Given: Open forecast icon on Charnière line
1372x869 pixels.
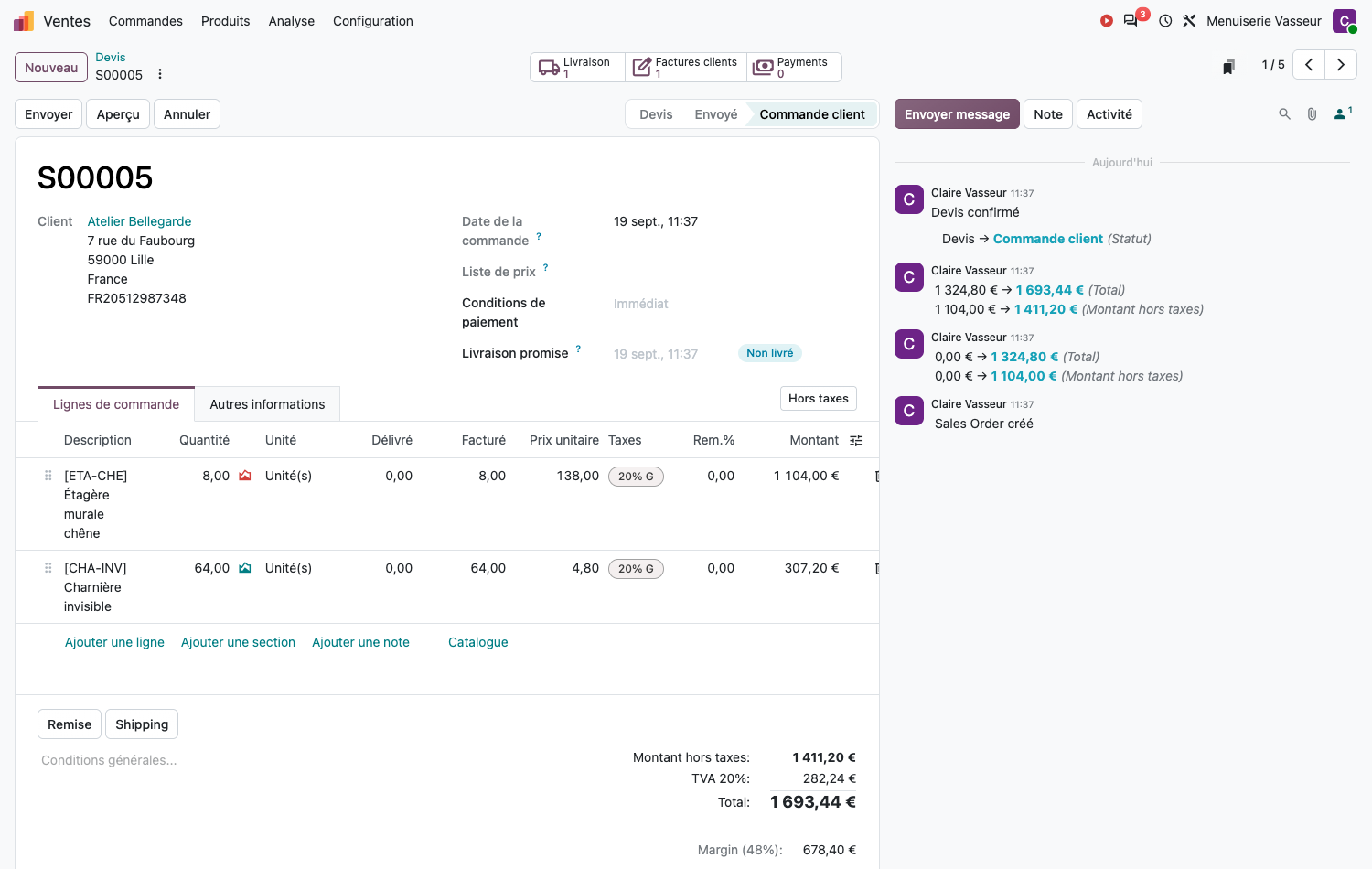Looking at the screenshot, I should 245,568.
